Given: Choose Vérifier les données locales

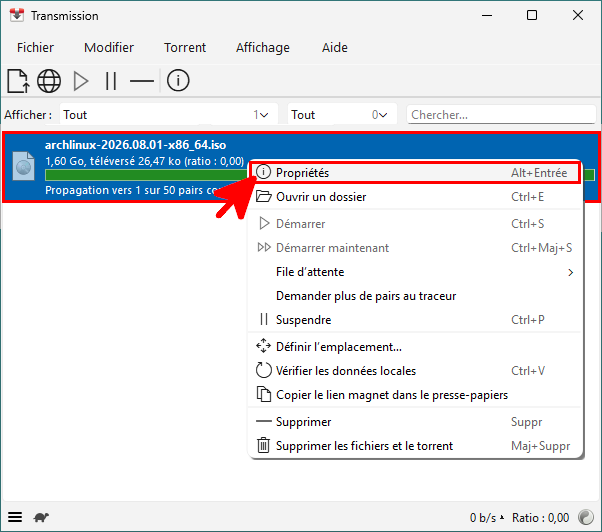Looking at the screenshot, I should tap(416, 371).
